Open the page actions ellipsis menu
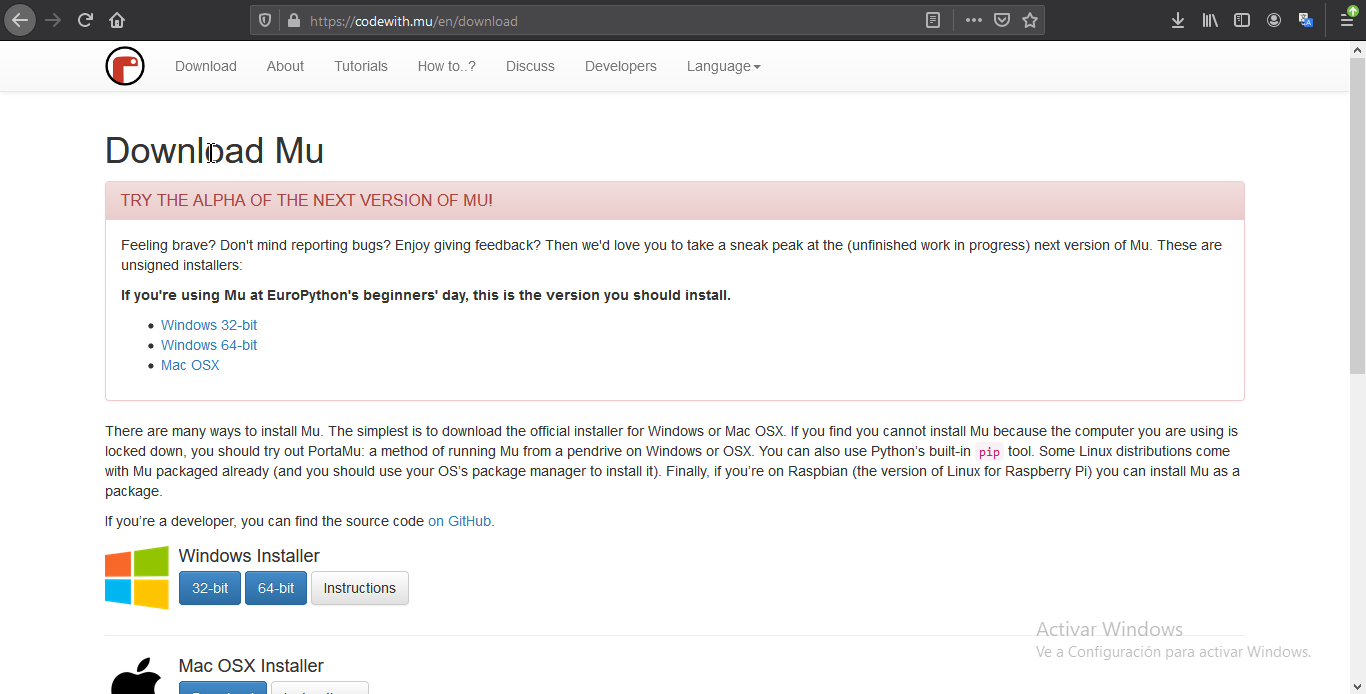 [x=973, y=20]
